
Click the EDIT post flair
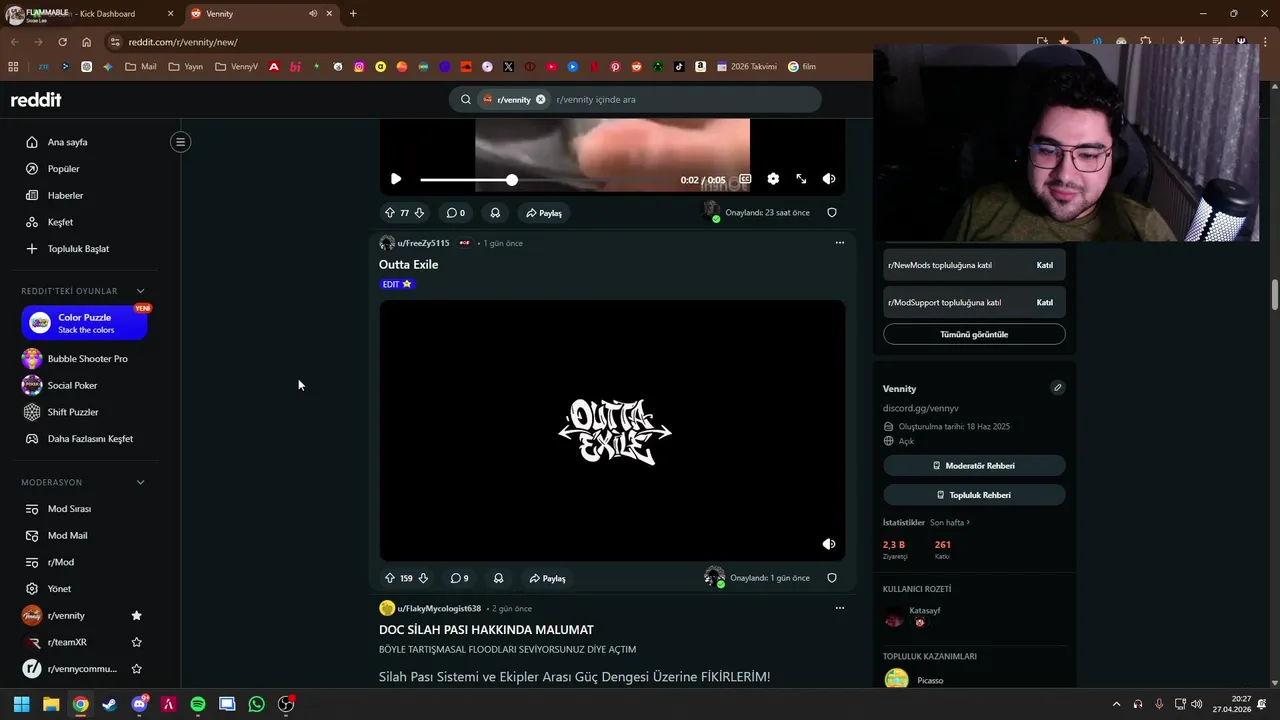point(397,284)
